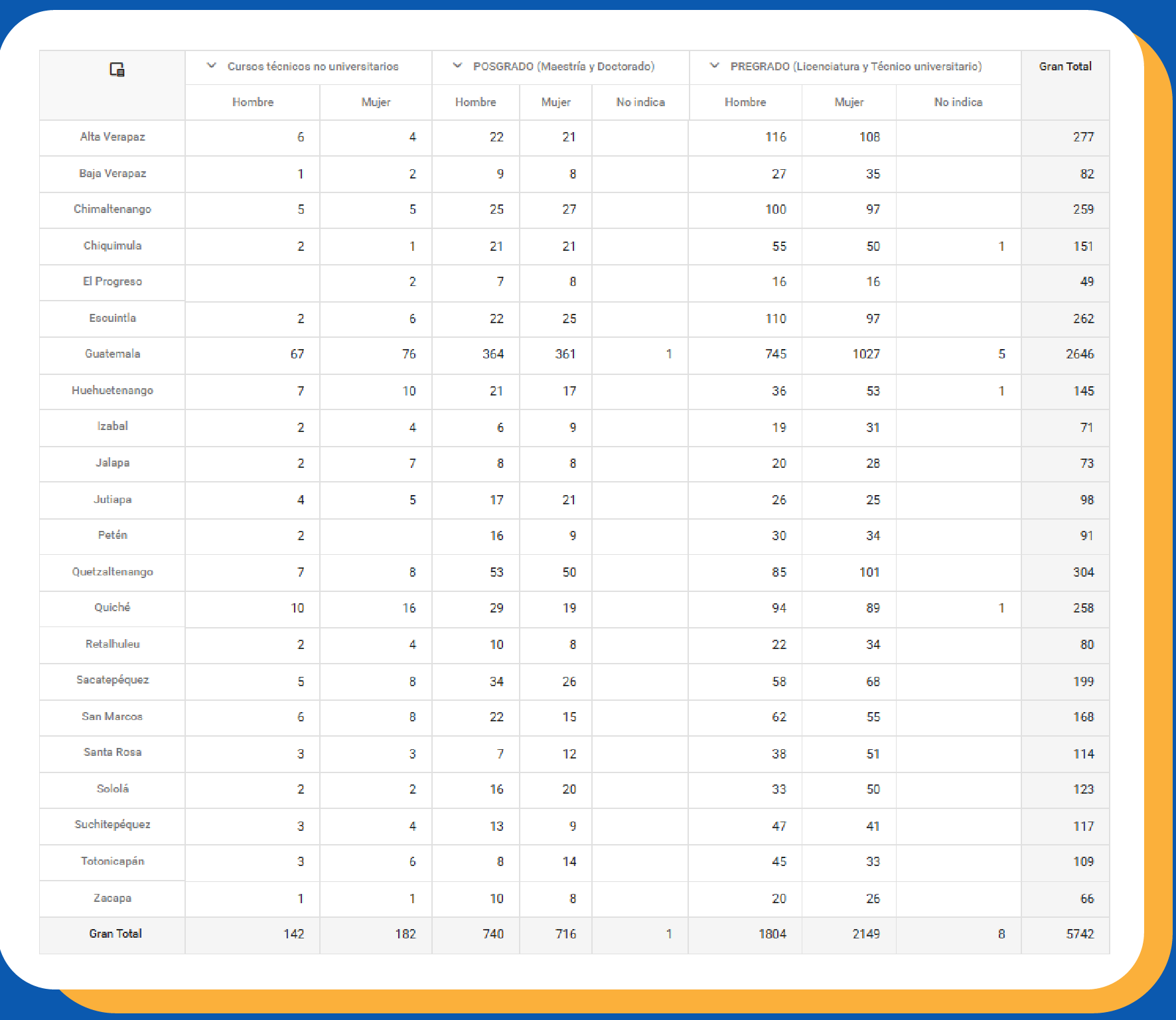Image resolution: width=1176 pixels, height=1020 pixels.
Task: Select the Guatemala row label
Action: coord(113,354)
